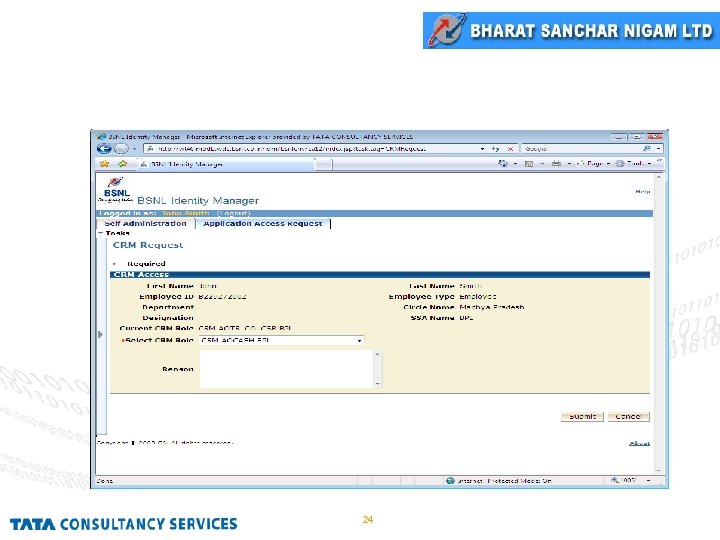Click Reason textarea scroll down arrow
Viewport: 720px width, 540px height.
tap(377, 384)
